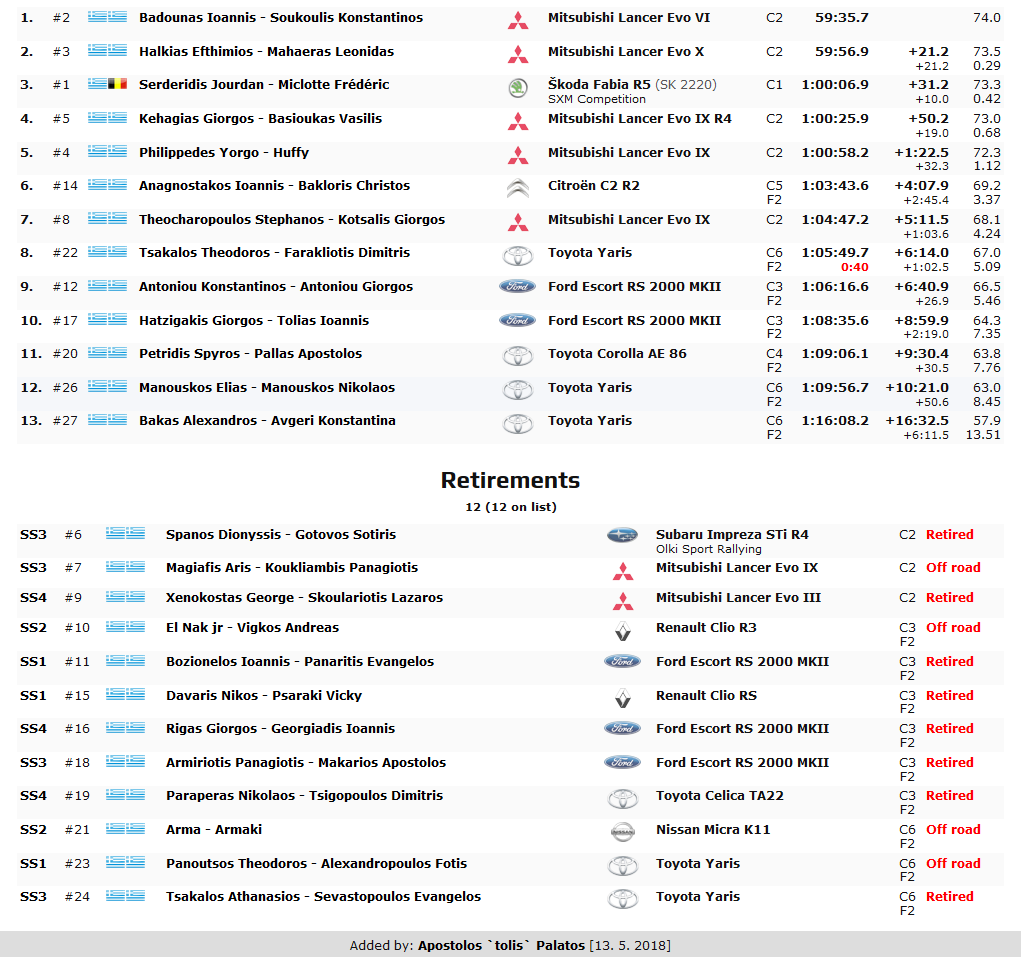Click Ford logo in Antoniou Konstantinos row

coord(518,286)
